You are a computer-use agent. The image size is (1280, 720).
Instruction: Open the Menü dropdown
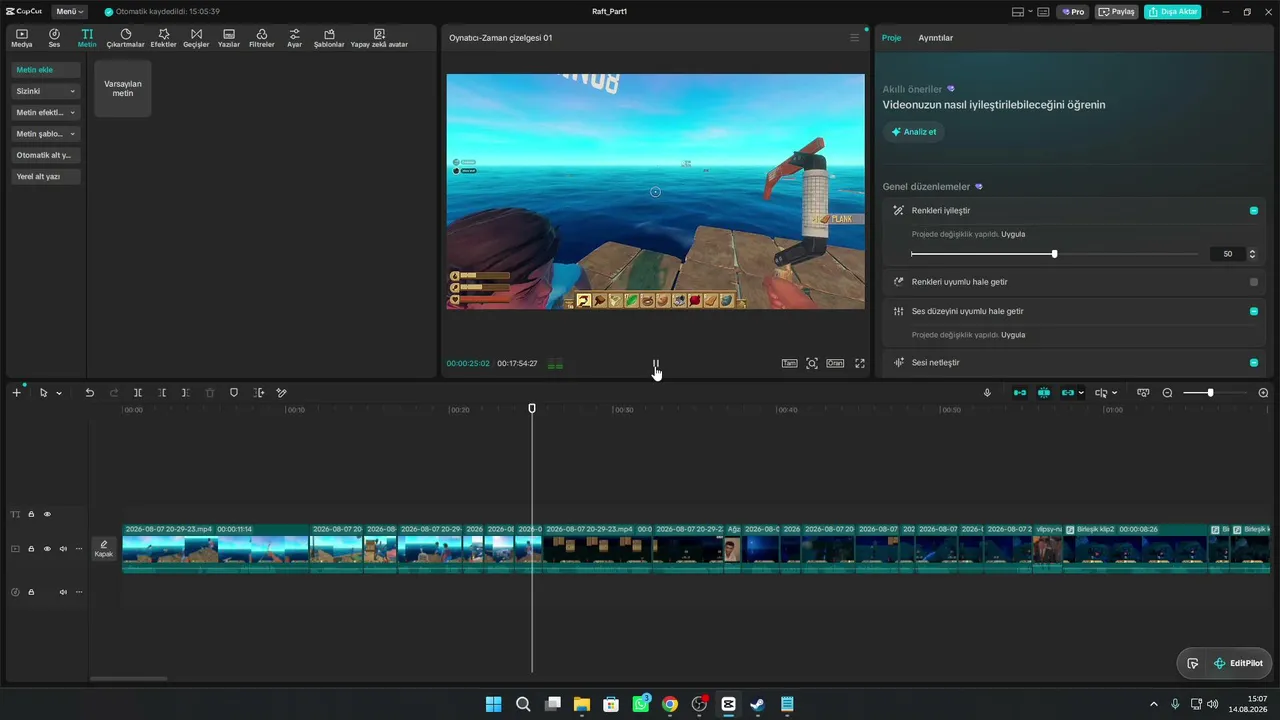click(70, 12)
